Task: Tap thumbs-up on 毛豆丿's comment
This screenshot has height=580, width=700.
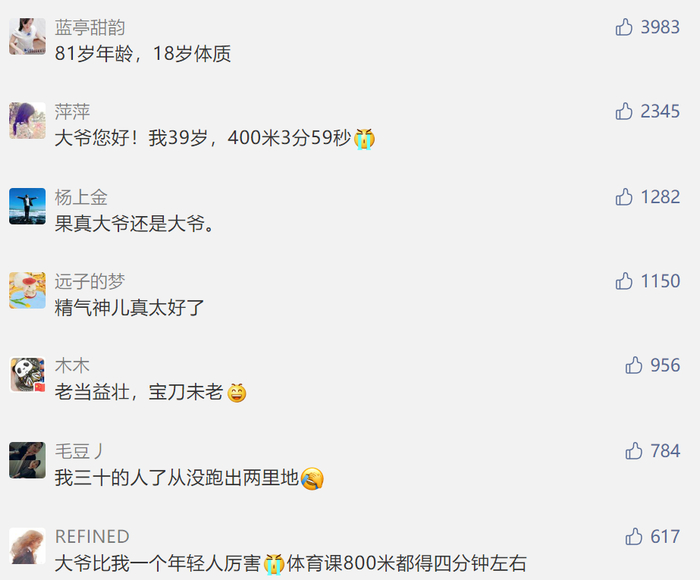Action: pyautogui.click(x=633, y=451)
